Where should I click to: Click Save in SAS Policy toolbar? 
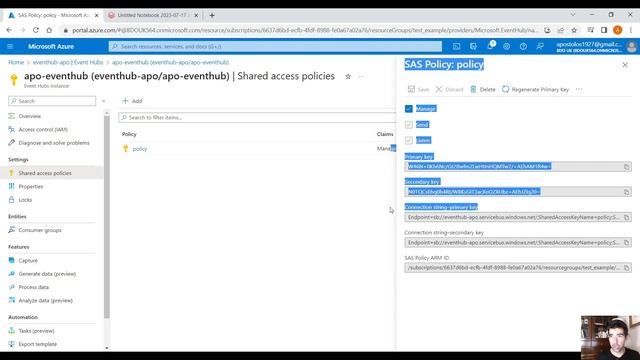coord(418,89)
